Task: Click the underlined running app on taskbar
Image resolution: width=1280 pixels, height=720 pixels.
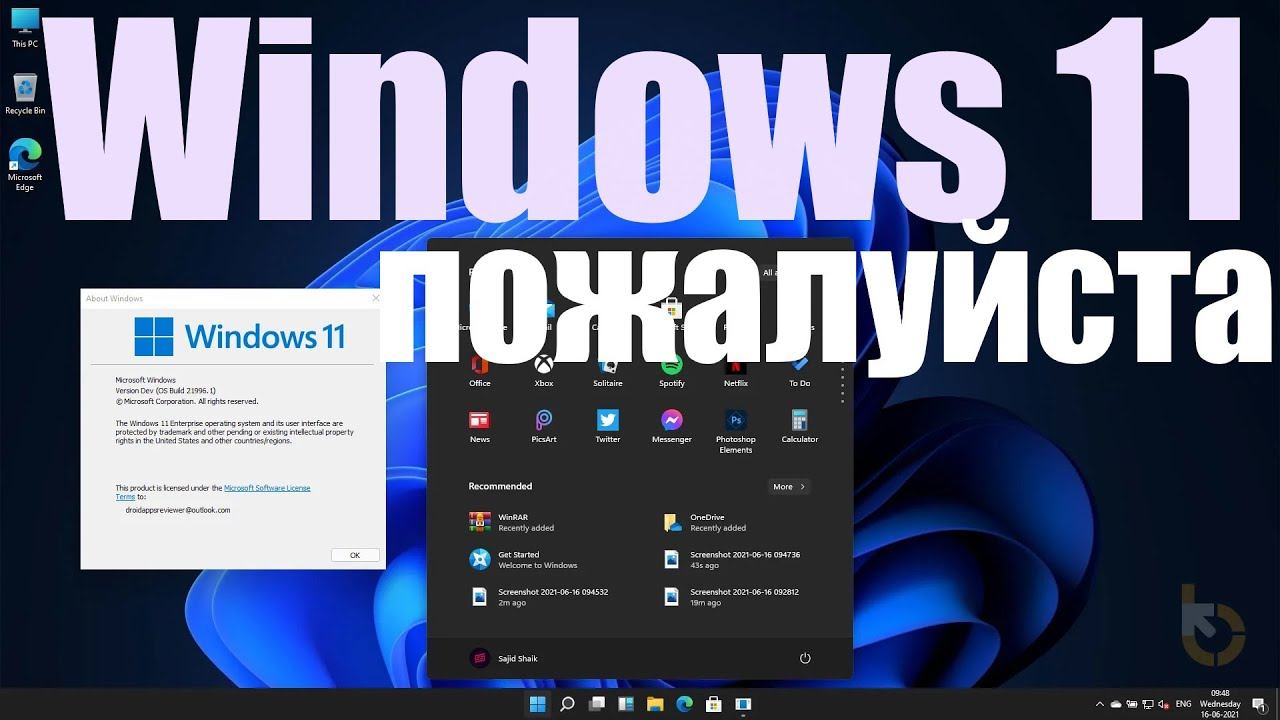Action: [x=743, y=704]
